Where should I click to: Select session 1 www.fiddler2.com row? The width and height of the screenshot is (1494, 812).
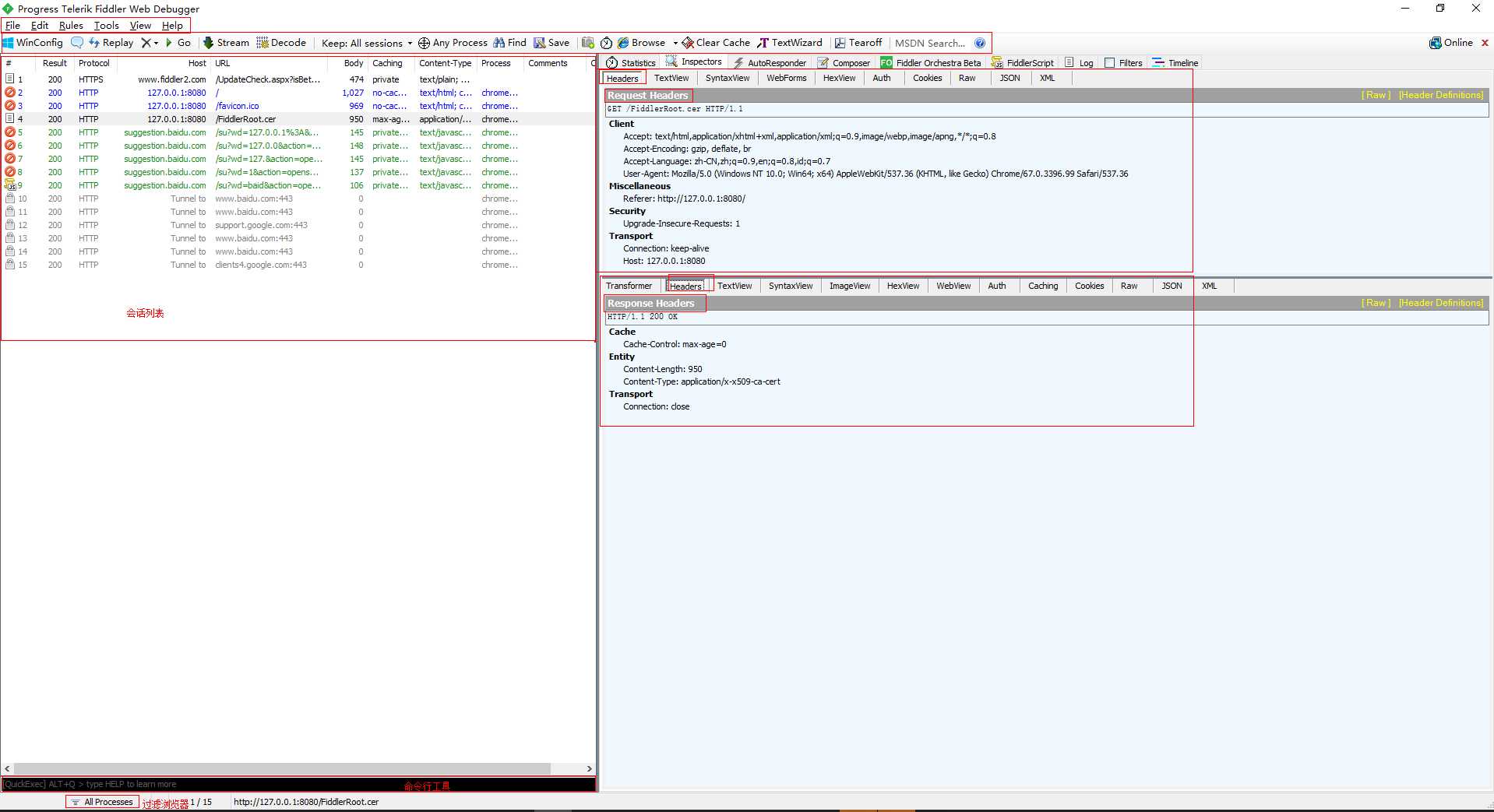[298, 79]
